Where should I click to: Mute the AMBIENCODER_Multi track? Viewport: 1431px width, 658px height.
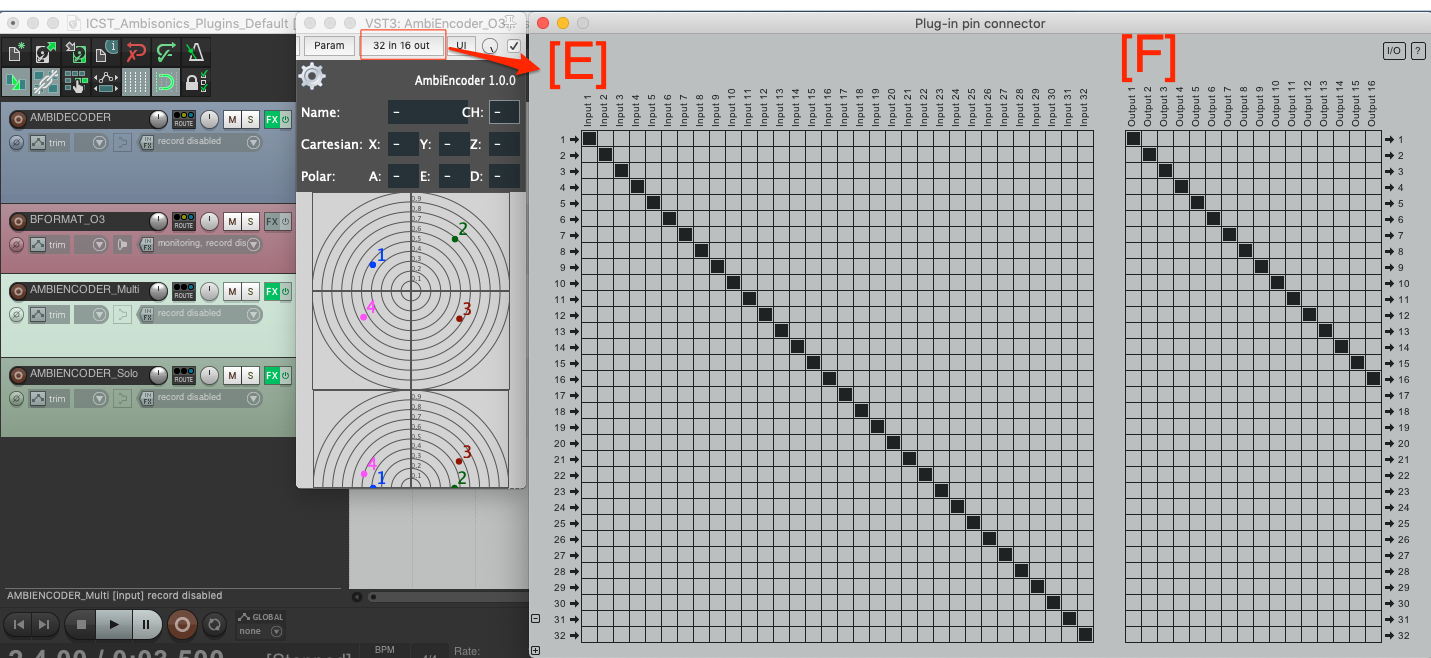pos(231,291)
